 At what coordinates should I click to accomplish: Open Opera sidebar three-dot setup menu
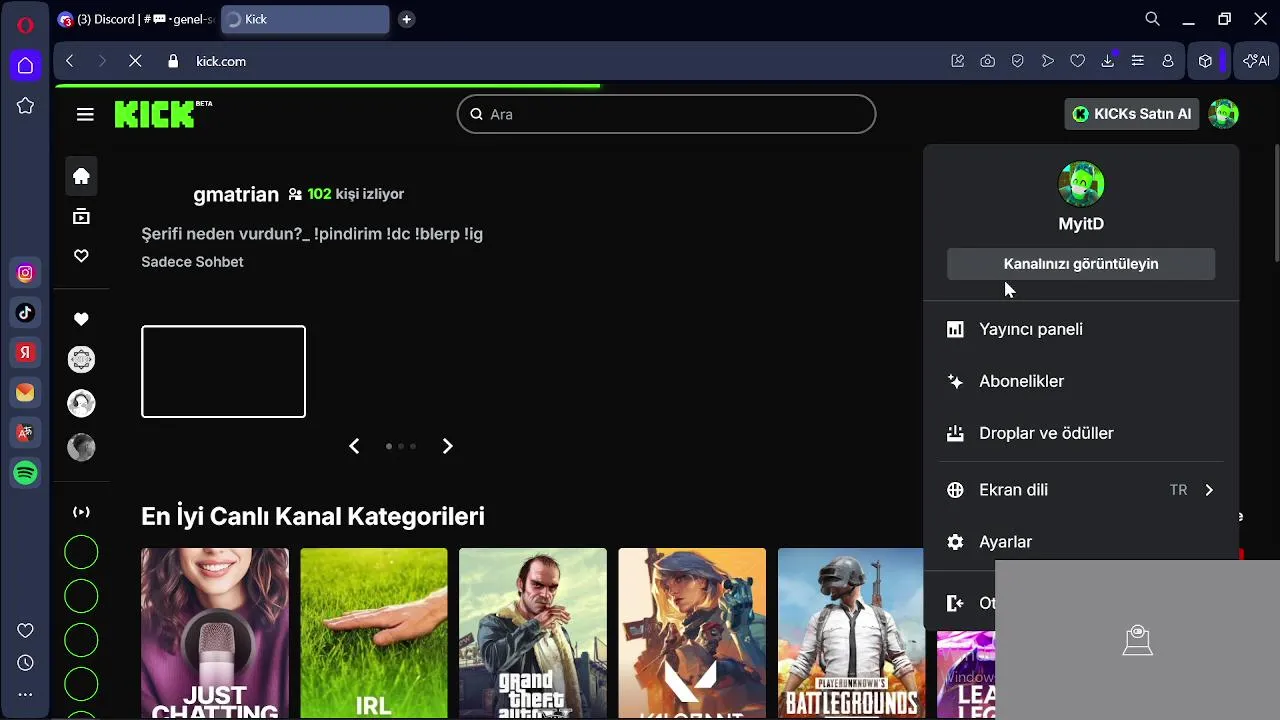click(x=25, y=694)
